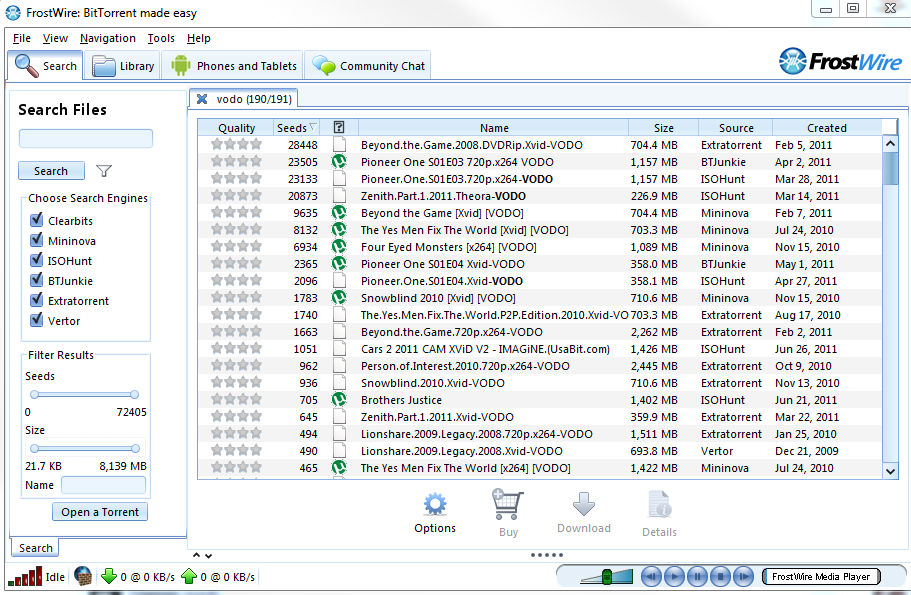Adjust the media player volume slider

[x=607, y=576]
